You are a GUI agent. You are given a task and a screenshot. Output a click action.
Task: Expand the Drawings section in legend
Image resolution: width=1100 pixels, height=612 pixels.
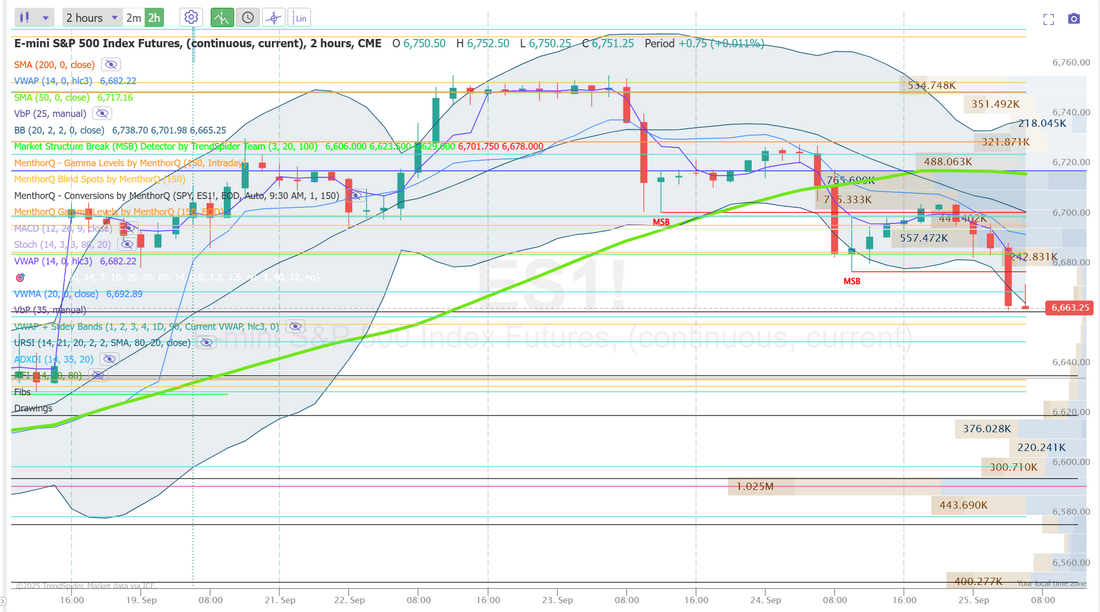tap(33, 408)
